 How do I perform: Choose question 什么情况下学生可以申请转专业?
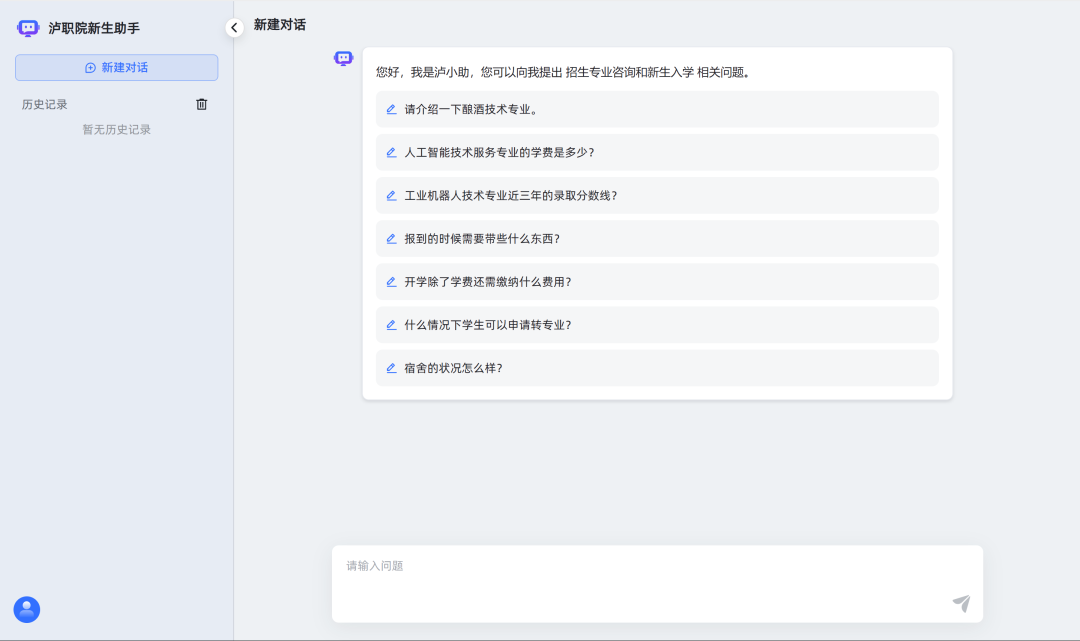tap(488, 325)
